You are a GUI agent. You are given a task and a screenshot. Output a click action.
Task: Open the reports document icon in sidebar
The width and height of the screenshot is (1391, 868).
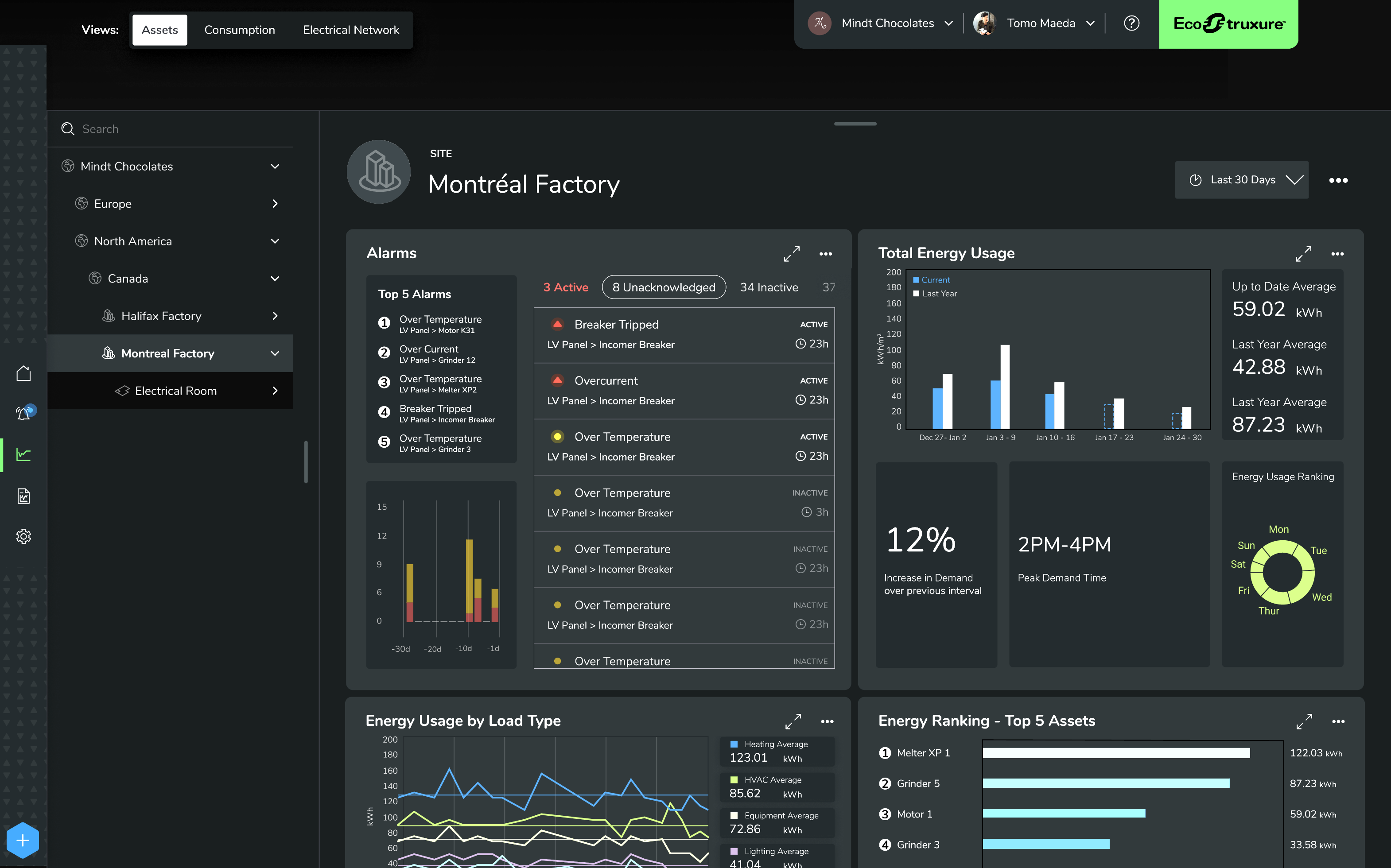pyautogui.click(x=23, y=496)
